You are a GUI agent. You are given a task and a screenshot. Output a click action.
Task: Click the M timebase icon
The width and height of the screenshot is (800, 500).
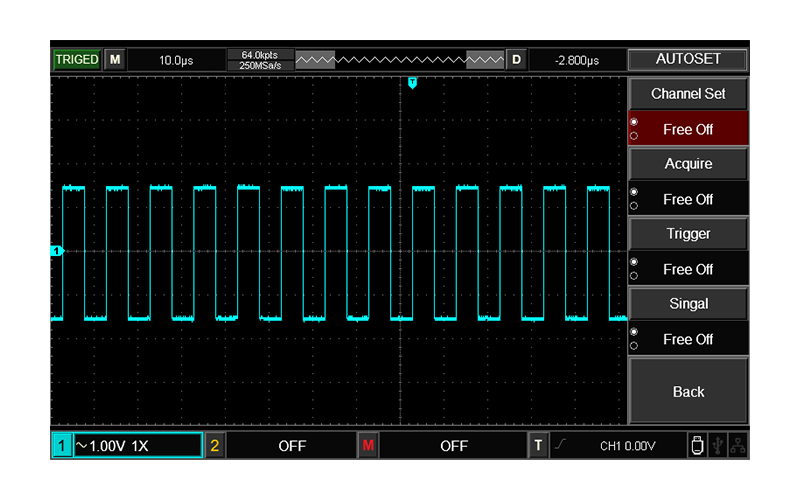[115, 60]
